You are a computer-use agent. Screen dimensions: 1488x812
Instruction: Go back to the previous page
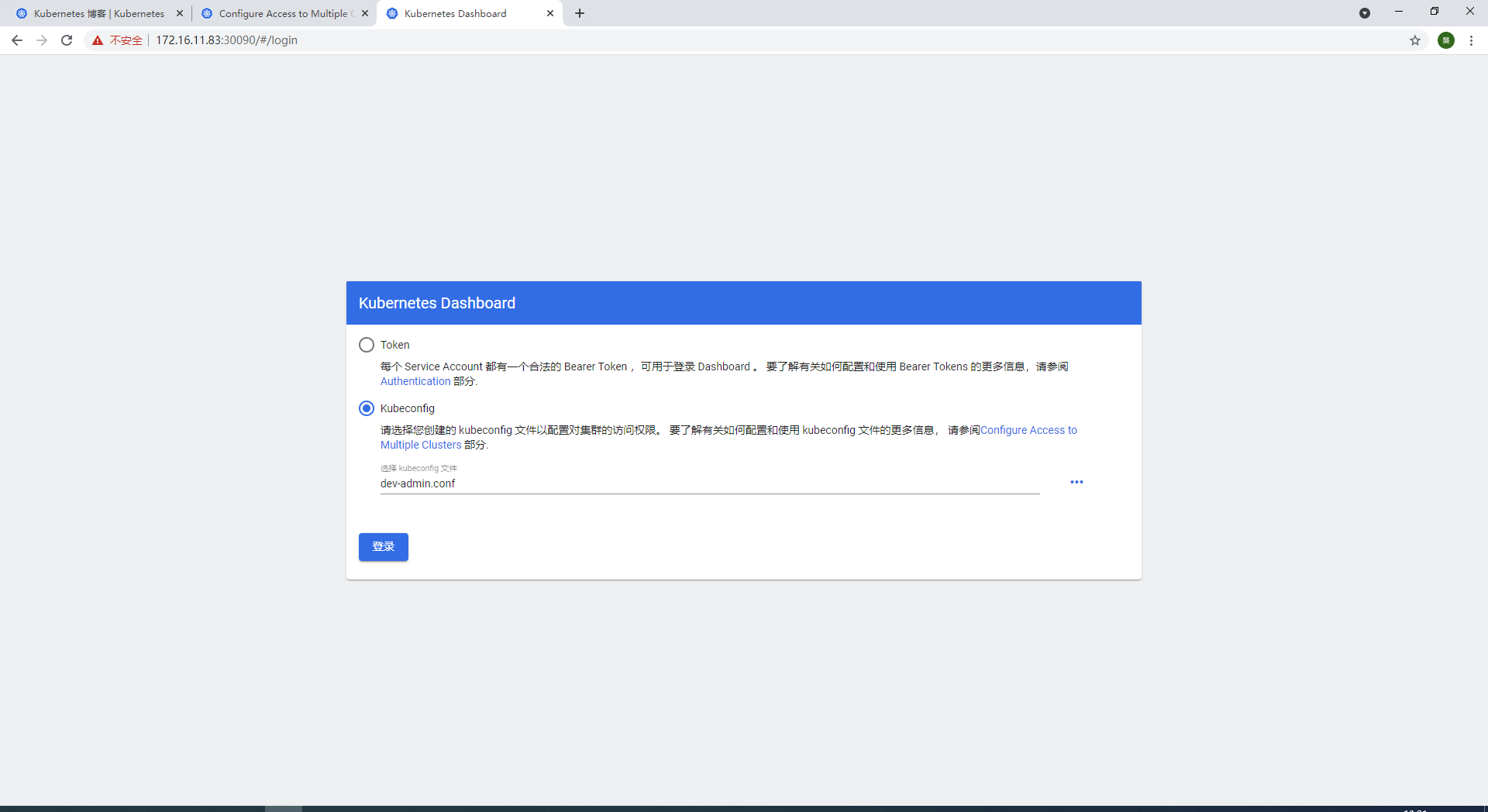click(x=17, y=40)
